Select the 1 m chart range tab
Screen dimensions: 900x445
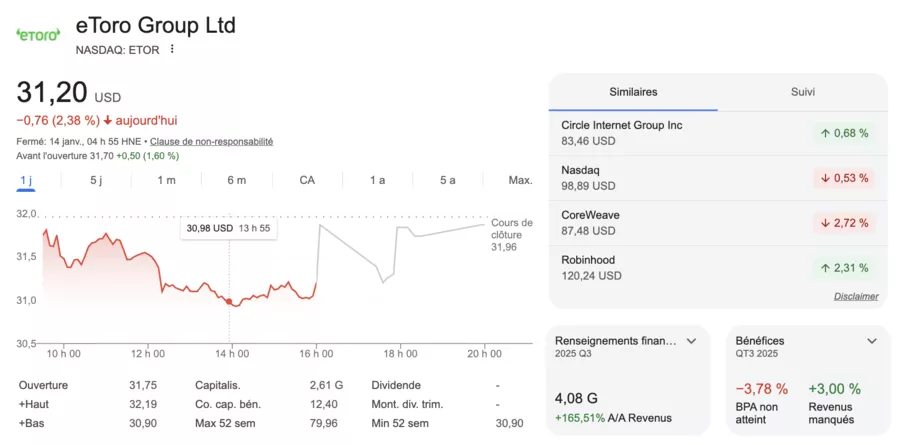[x=166, y=180]
